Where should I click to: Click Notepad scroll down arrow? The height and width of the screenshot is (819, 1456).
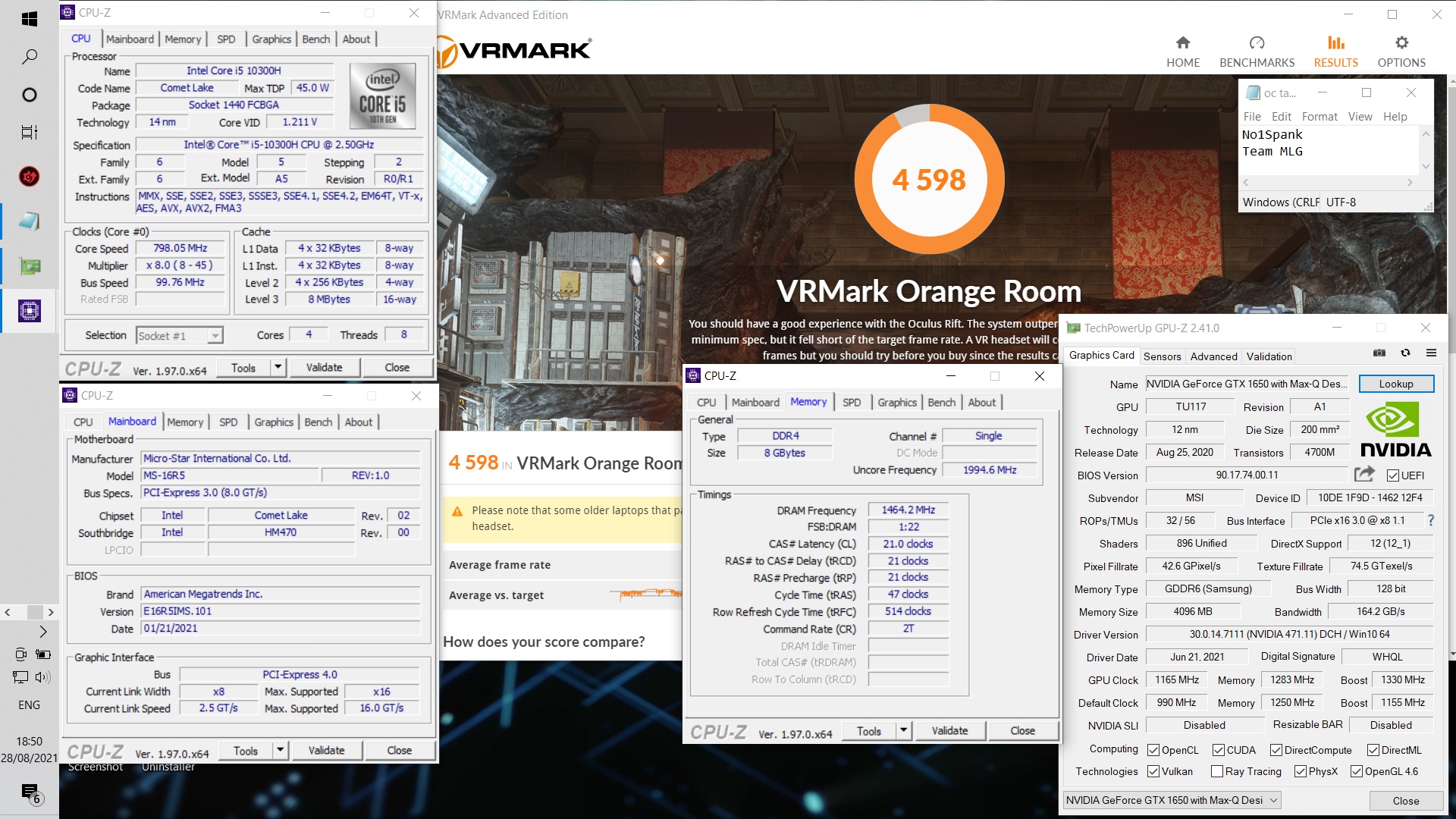[x=1426, y=166]
